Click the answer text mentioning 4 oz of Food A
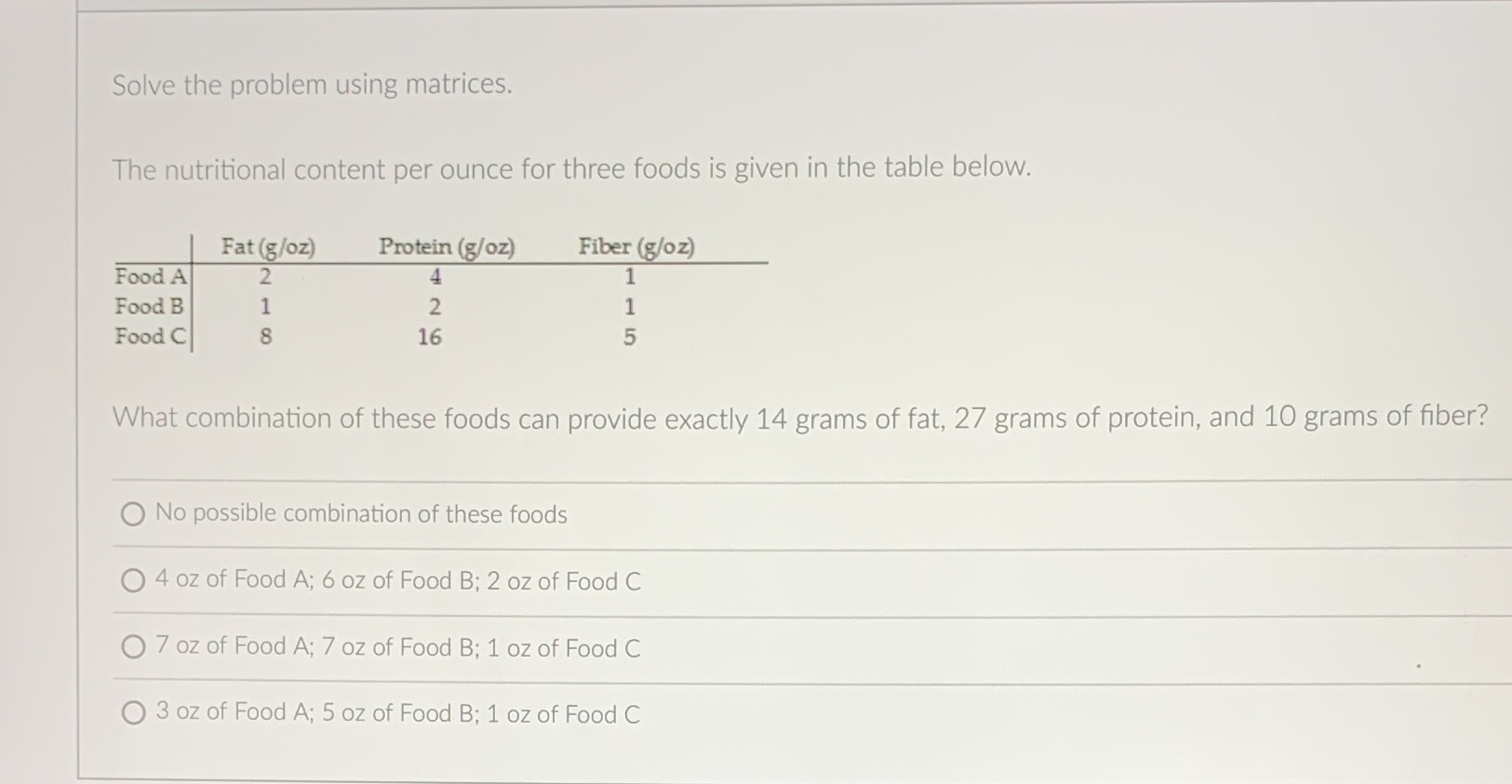 tap(397, 580)
